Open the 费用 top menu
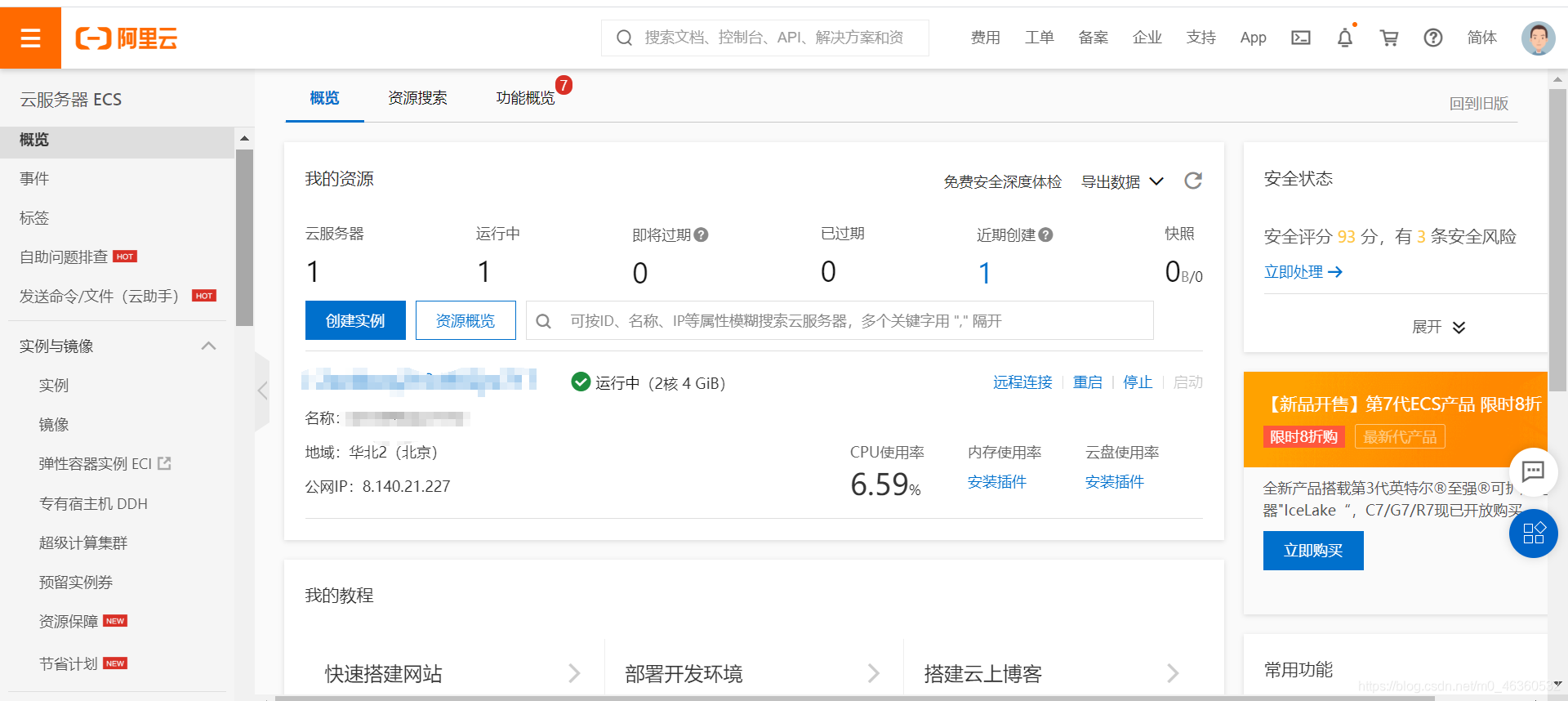Screen dimensions: 1568x701 pos(985,38)
